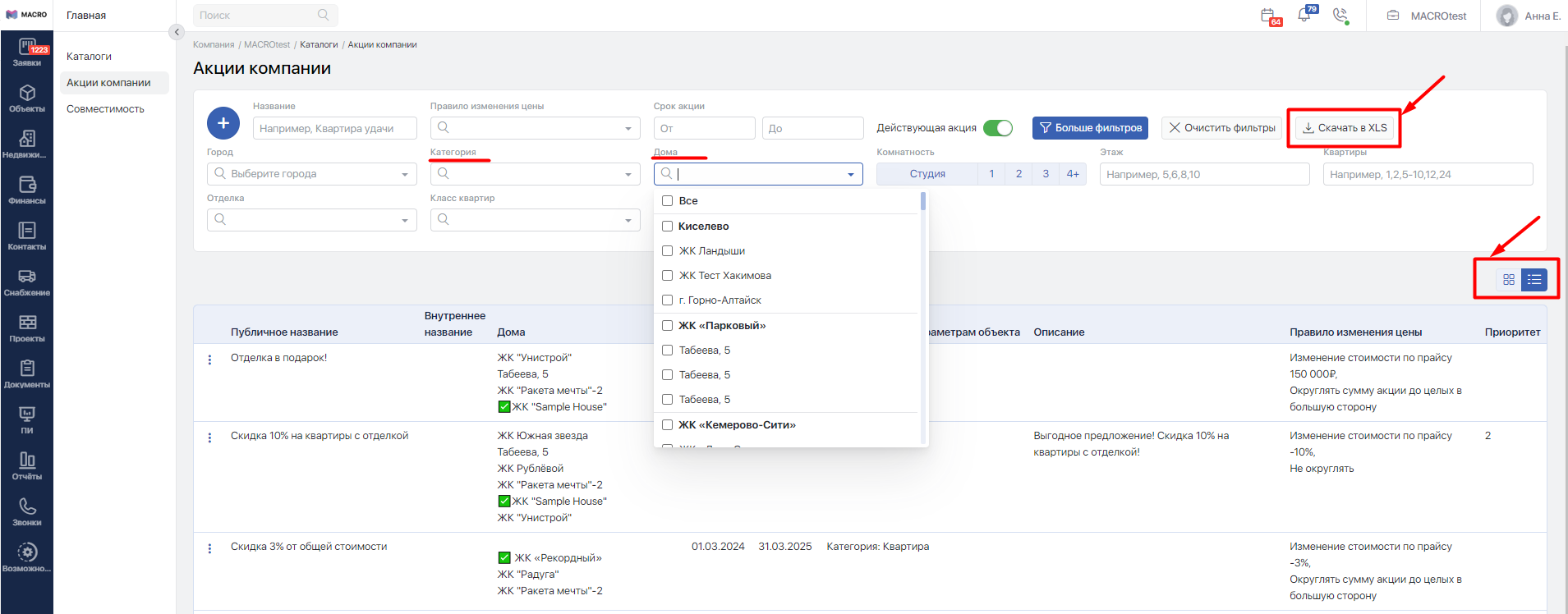1568x614 pixels.
Task: Select the ЖК «Парковый» checkbox
Action: (668, 326)
